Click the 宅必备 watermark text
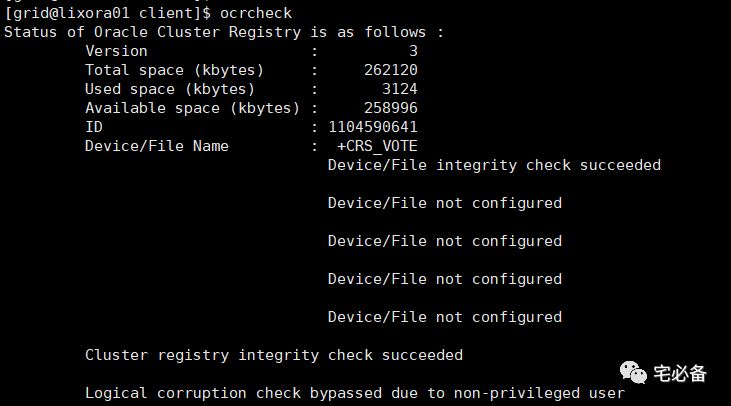This screenshot has height=406, width=731. [680, 373]
